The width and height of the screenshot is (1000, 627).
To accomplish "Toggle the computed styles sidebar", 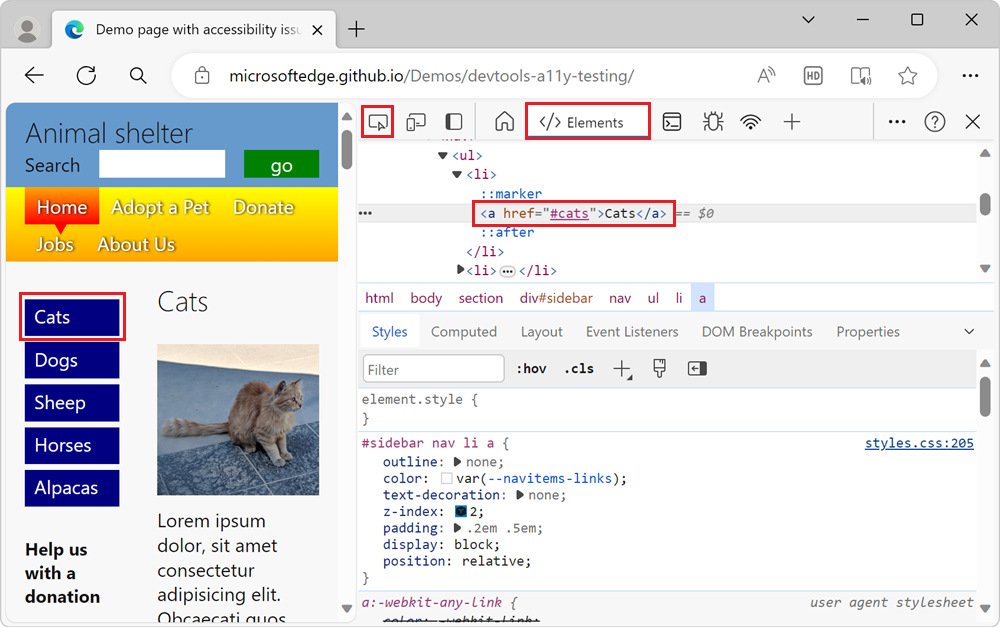I will (696, 368).
